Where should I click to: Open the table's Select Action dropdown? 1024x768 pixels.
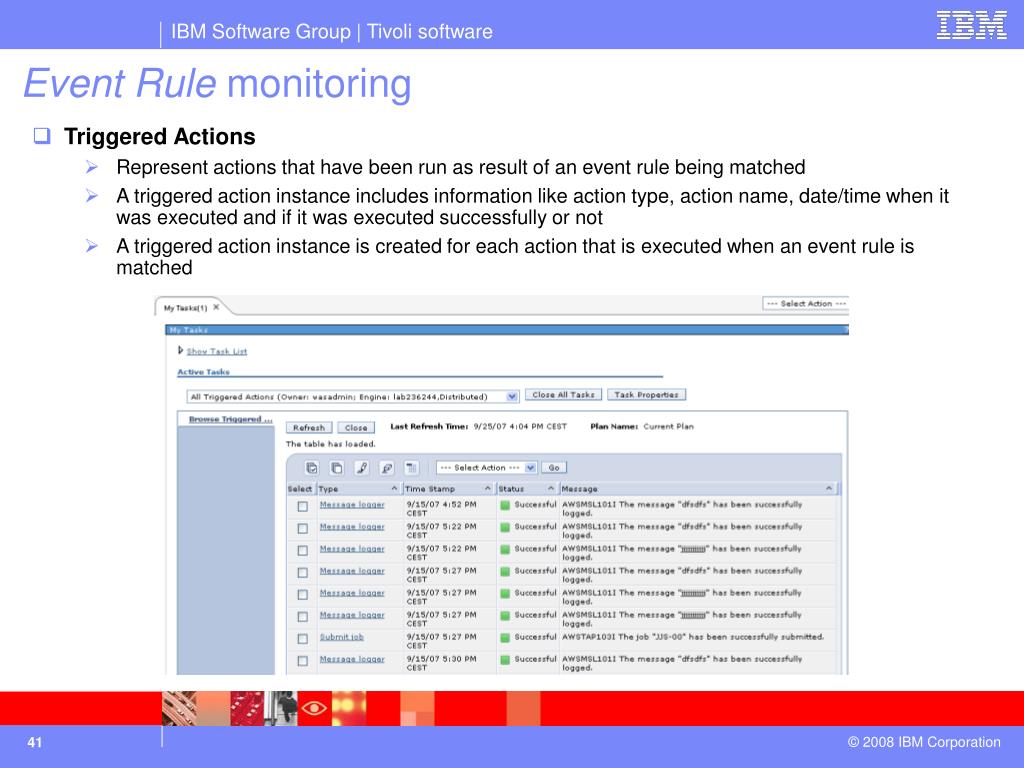[x=487, y=468]
